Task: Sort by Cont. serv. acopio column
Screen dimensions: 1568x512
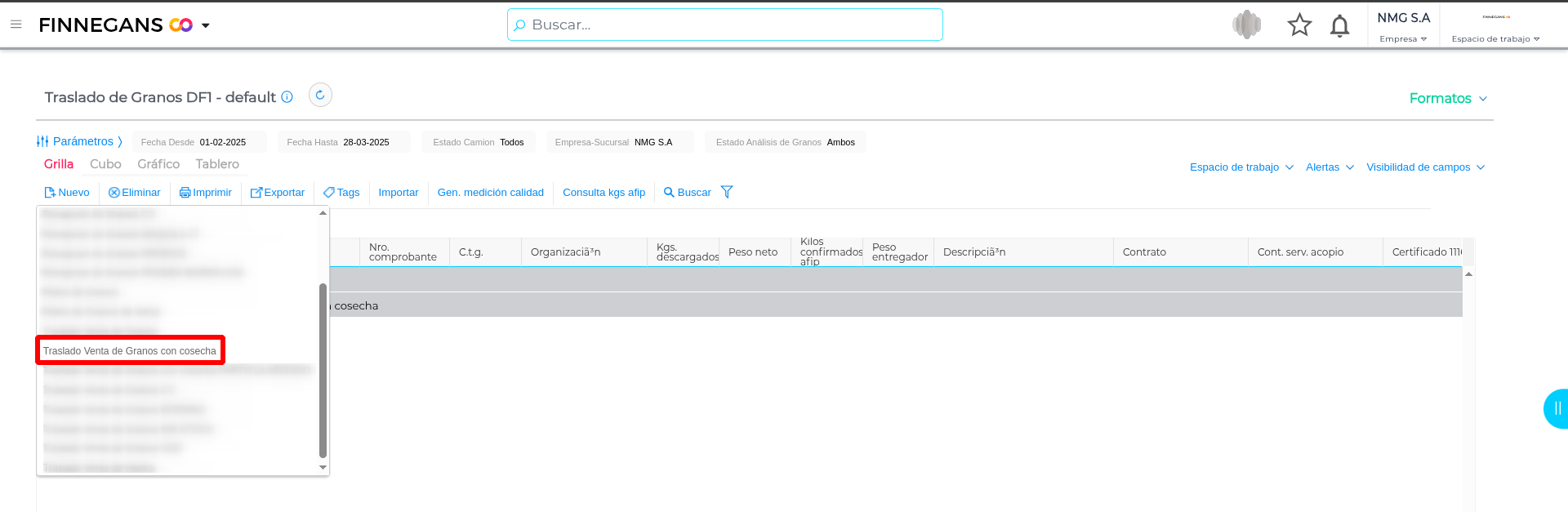Action: pos(1316,252)
